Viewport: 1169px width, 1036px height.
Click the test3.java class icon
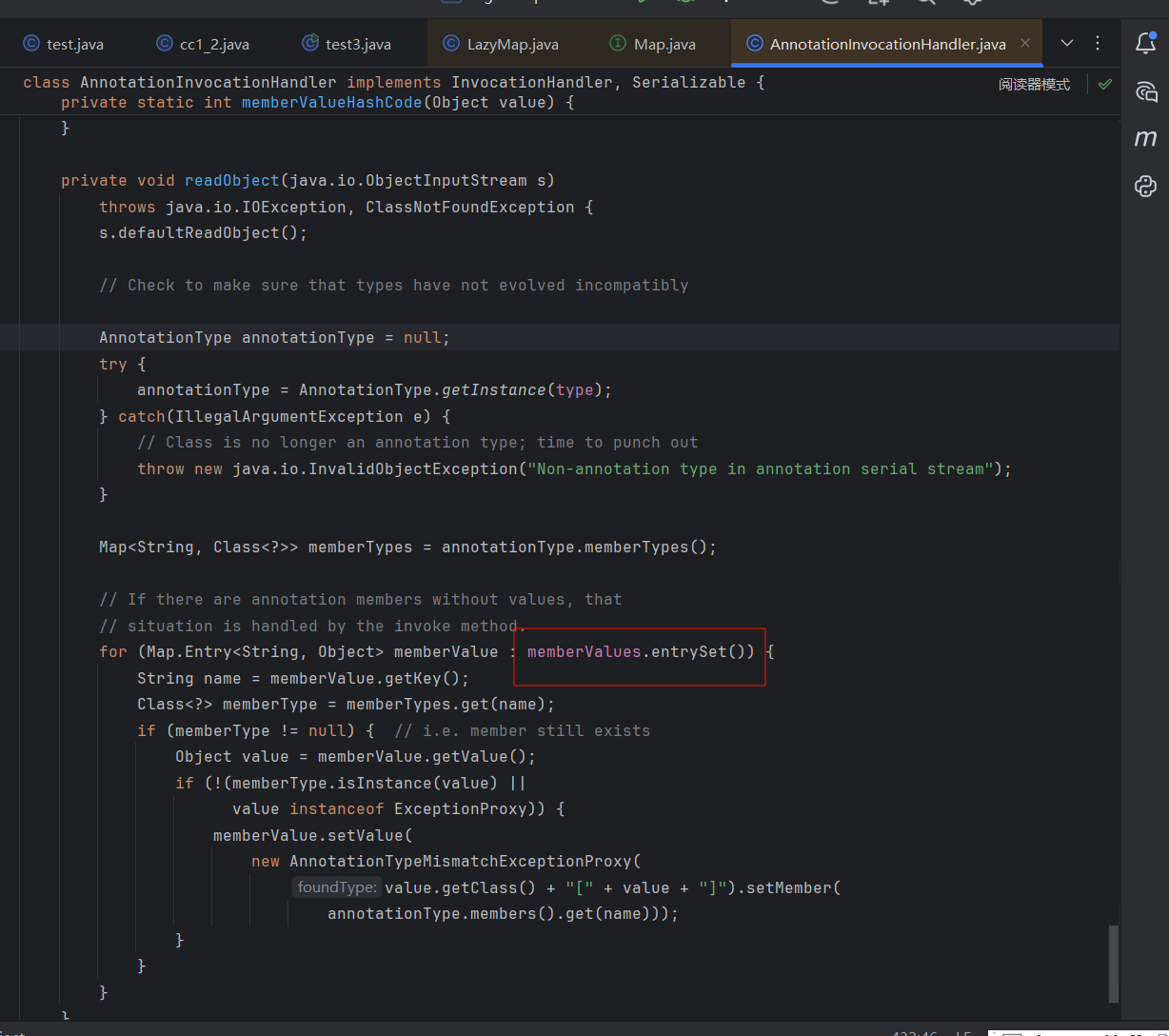[309, 44]
